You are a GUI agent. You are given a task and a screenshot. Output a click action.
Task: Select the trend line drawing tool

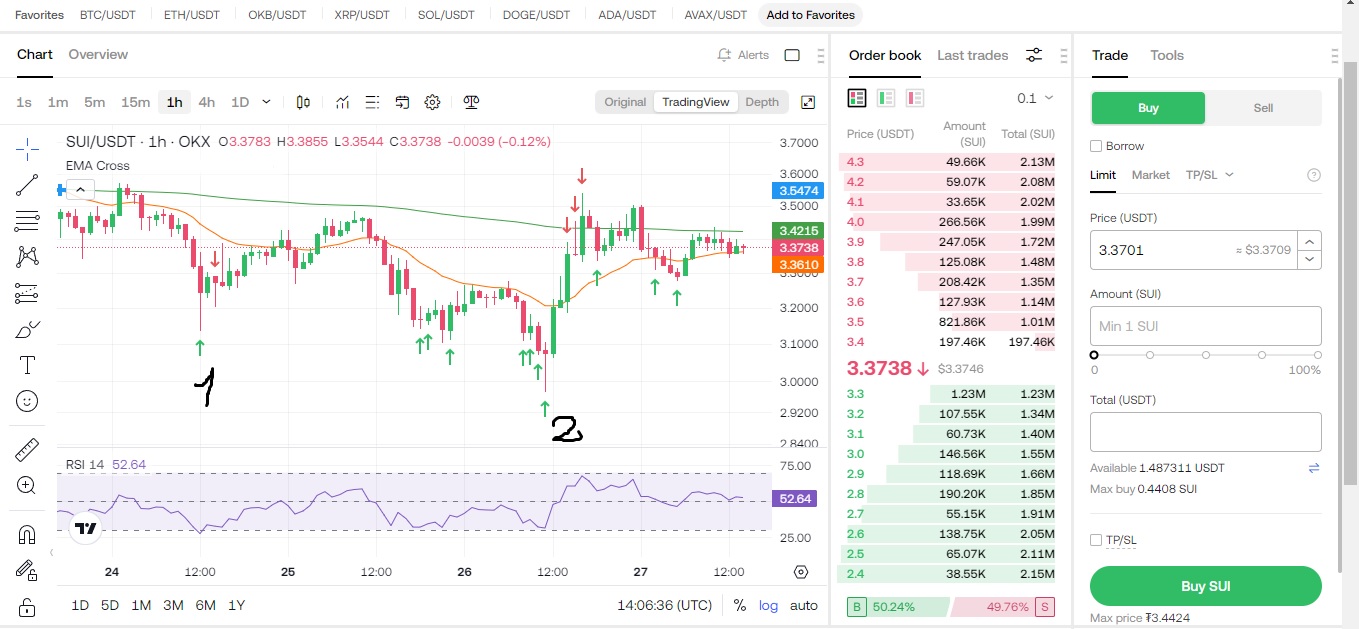(27, 185)
